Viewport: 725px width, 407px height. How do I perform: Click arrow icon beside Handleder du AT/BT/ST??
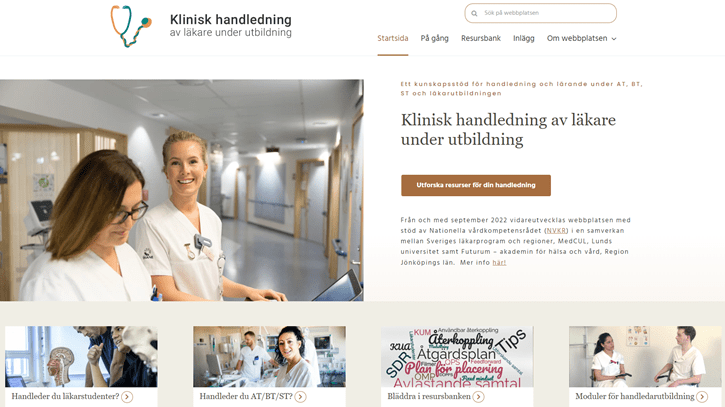point(301,397)
